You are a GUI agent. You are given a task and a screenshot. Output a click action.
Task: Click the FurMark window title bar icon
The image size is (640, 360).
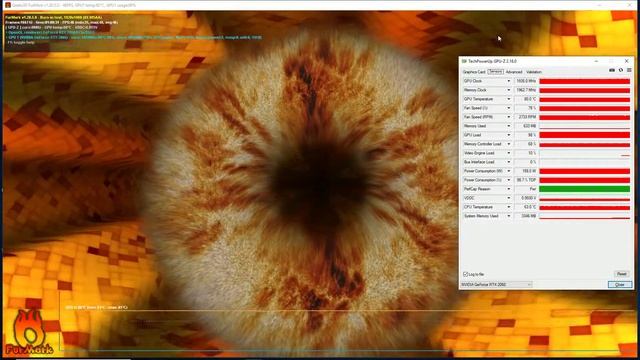click(7, 5)
